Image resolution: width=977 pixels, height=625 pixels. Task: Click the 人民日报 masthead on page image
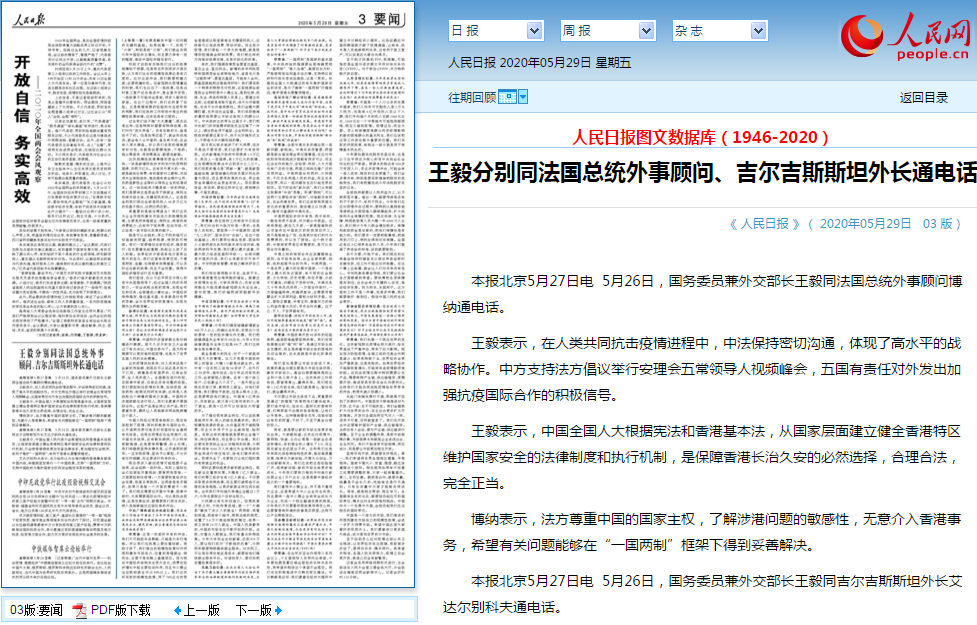coord(29,20)
